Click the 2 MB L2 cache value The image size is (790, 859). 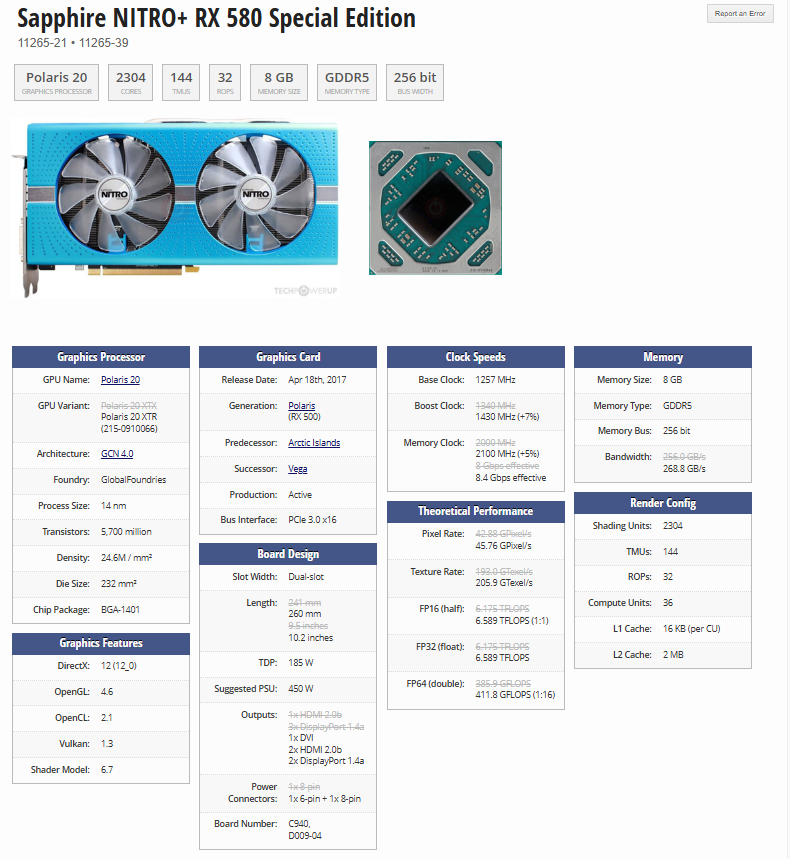coord(673,655)
